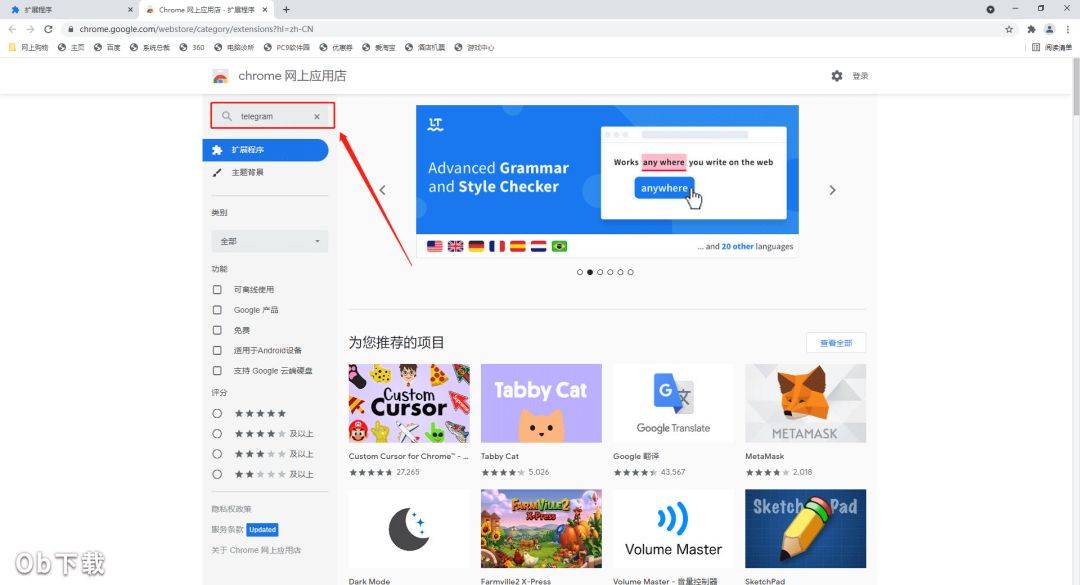Select the four stars 及以上 rating

coord(217,433)
